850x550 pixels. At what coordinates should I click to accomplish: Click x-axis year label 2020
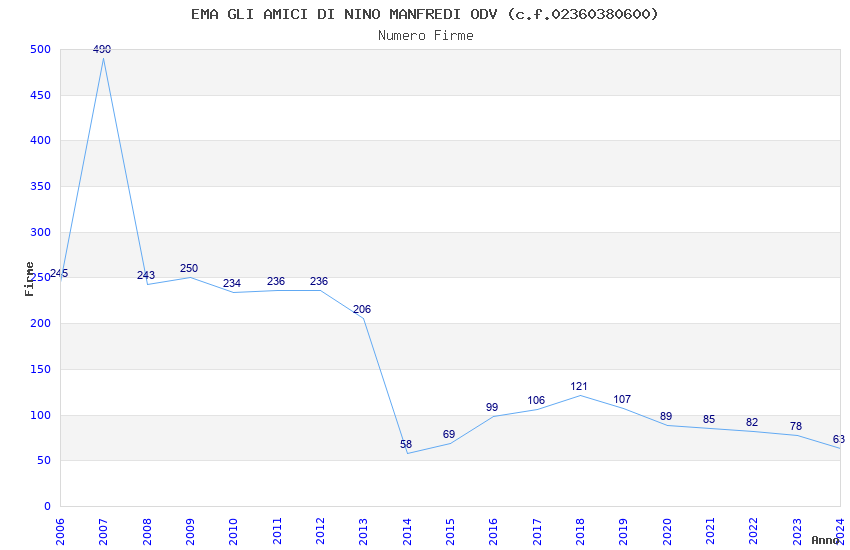pos(667,532)
